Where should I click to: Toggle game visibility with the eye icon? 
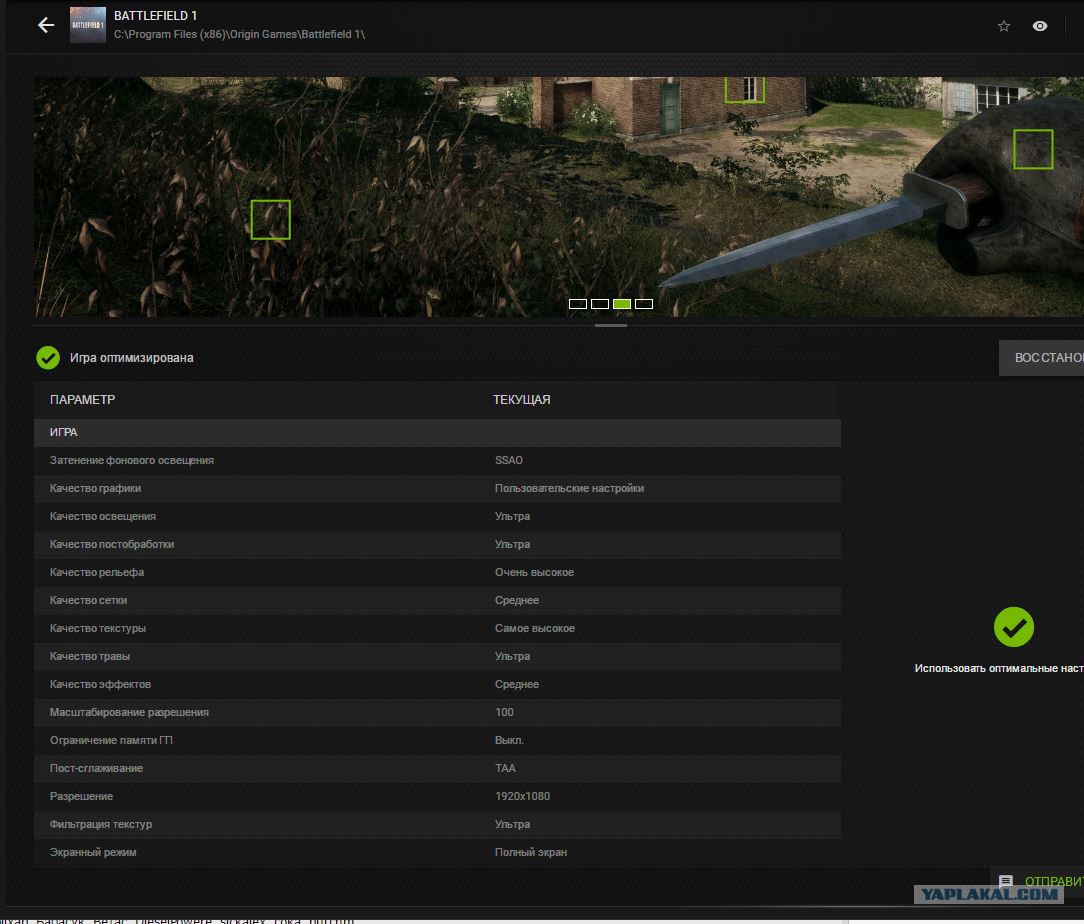tap(1040, 26)
